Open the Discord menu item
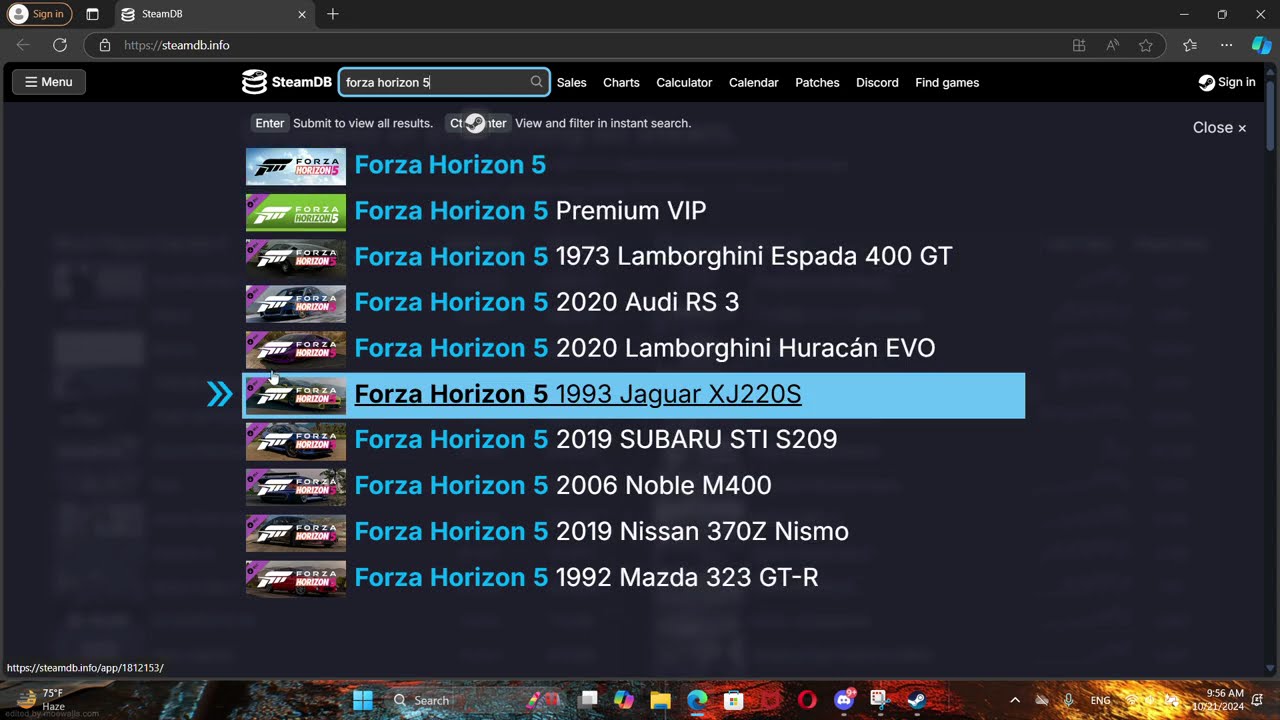Screen dimensions: 1280x720 coord(877,82)
